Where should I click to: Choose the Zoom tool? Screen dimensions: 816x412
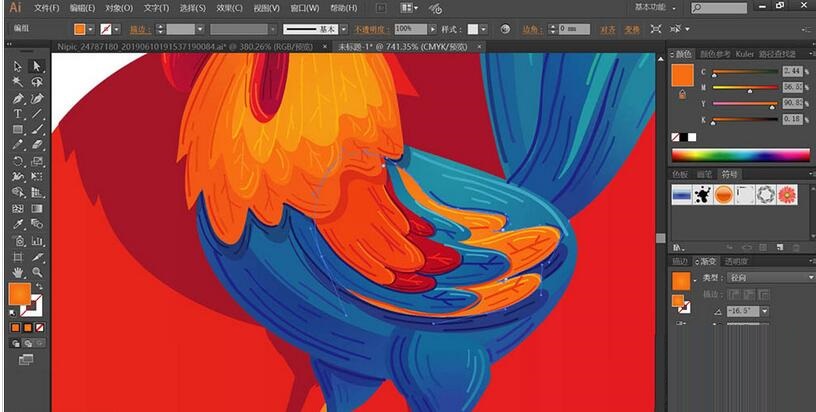(x=37, y=271)
